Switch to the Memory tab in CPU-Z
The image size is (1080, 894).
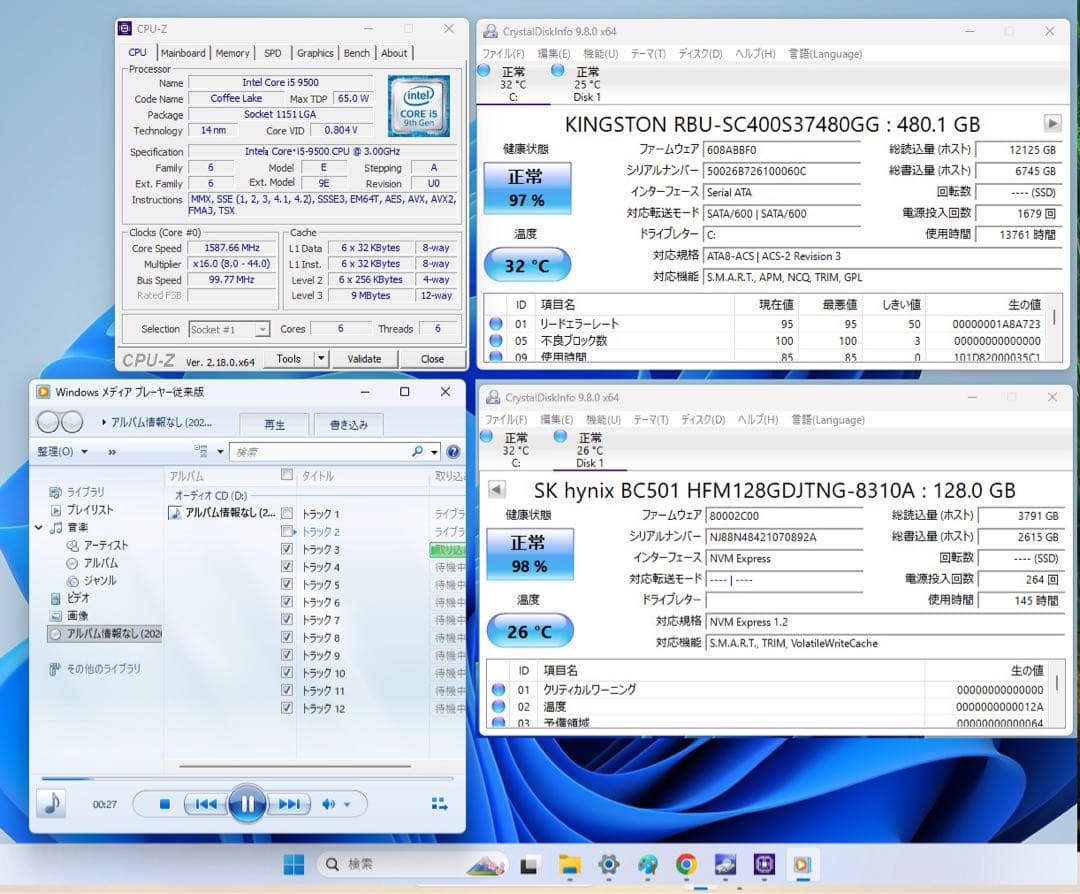click(232, 53)
